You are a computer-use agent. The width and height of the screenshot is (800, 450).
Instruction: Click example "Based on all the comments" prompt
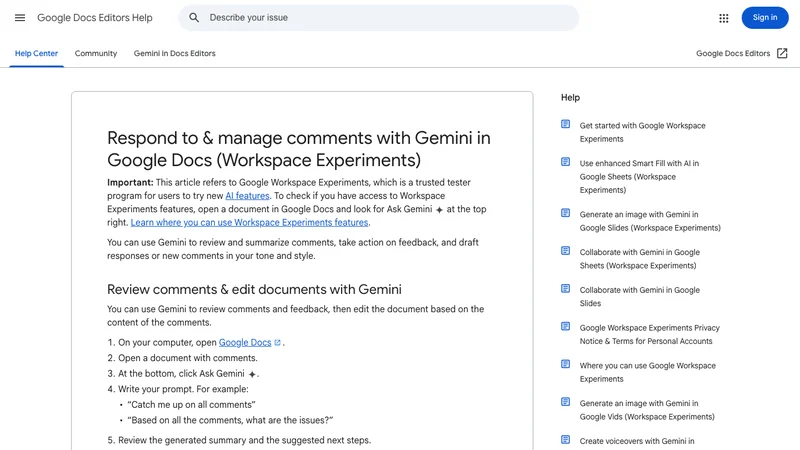[x=230, y=420]
